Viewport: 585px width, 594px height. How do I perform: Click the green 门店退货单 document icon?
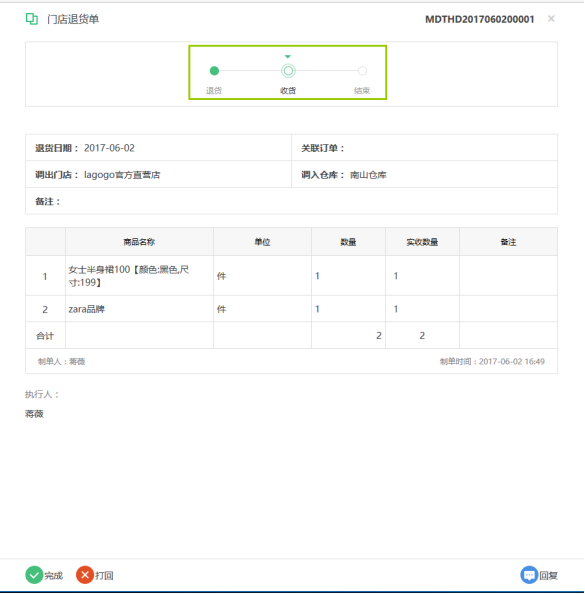tap(32, 19)
